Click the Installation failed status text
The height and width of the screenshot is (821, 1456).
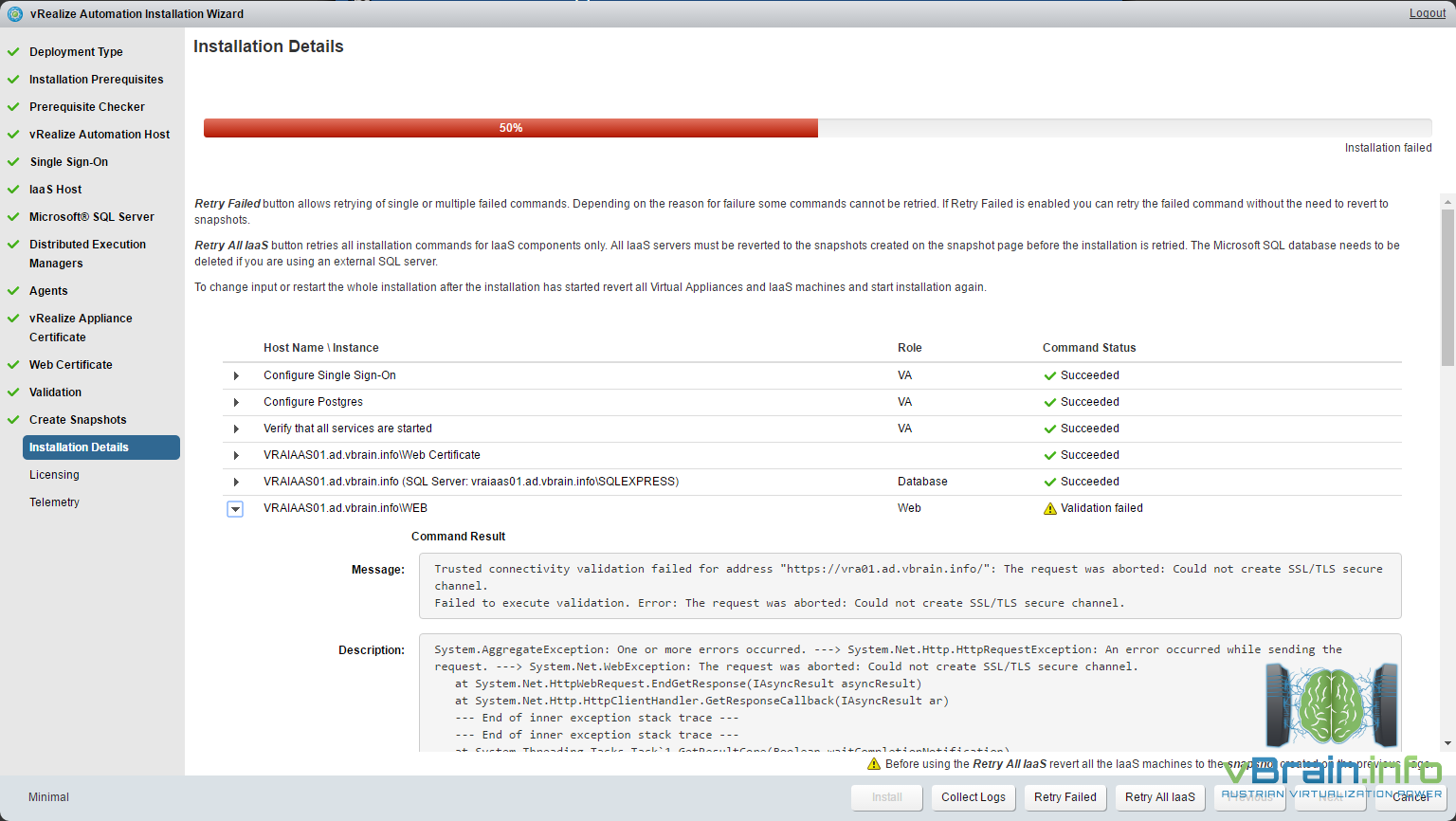pyautogui.click(x=1388, y=148)
